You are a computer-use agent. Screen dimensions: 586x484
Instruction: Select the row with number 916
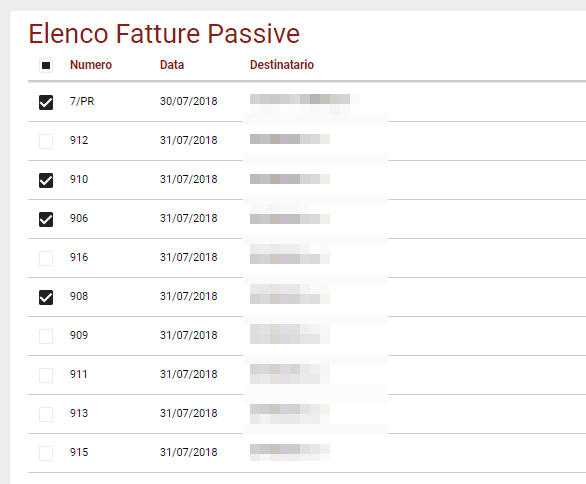coord(307,258)
